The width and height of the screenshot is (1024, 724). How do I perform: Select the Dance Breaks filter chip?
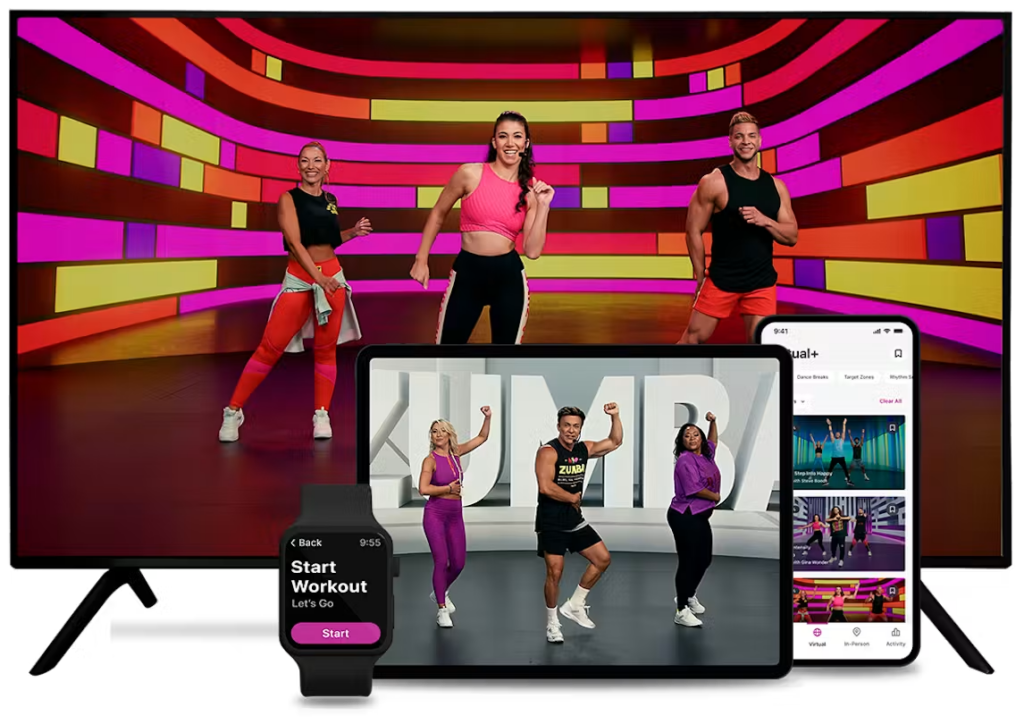click(812, 377)
